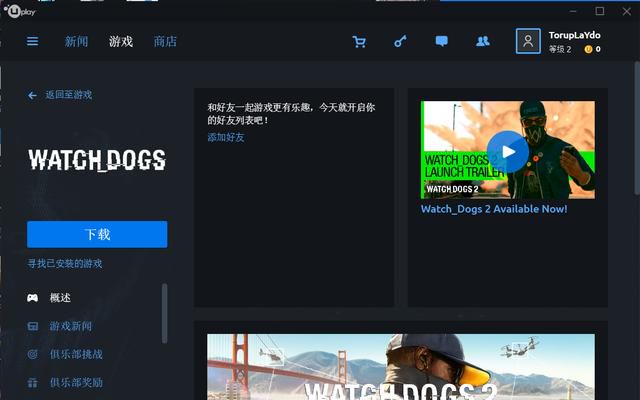Click the main page vertical scrollbar
Screen dimensions: 640x400
[x=637, y=128]
